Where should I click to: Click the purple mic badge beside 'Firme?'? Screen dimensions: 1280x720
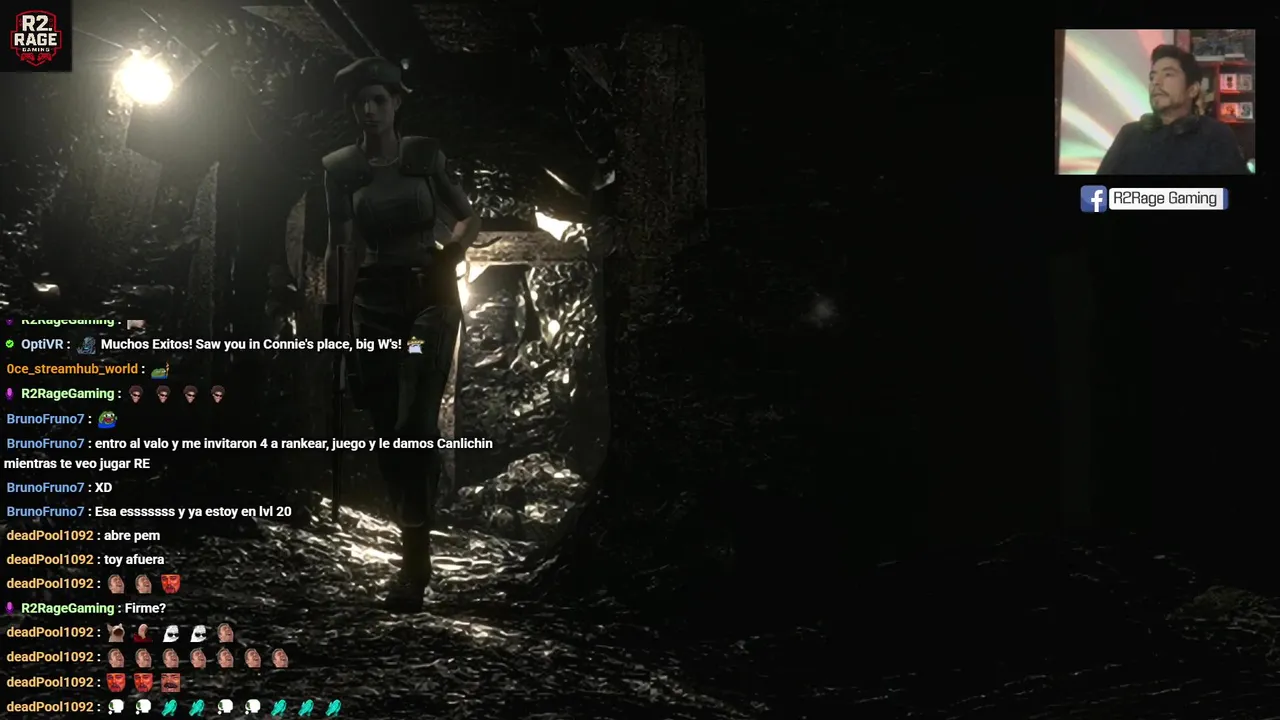click(x=10, y=608)
